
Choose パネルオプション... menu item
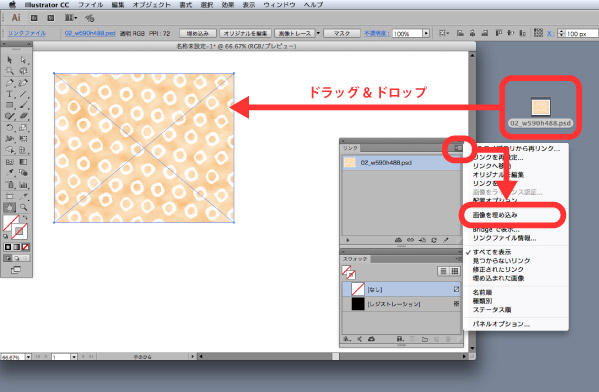point(501,324)
